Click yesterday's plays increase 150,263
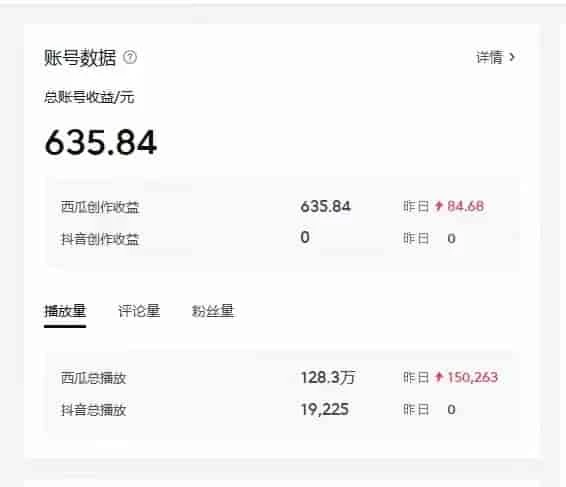Image resolution: width=566 pixels, height=487 pixels. pos(473,378)
